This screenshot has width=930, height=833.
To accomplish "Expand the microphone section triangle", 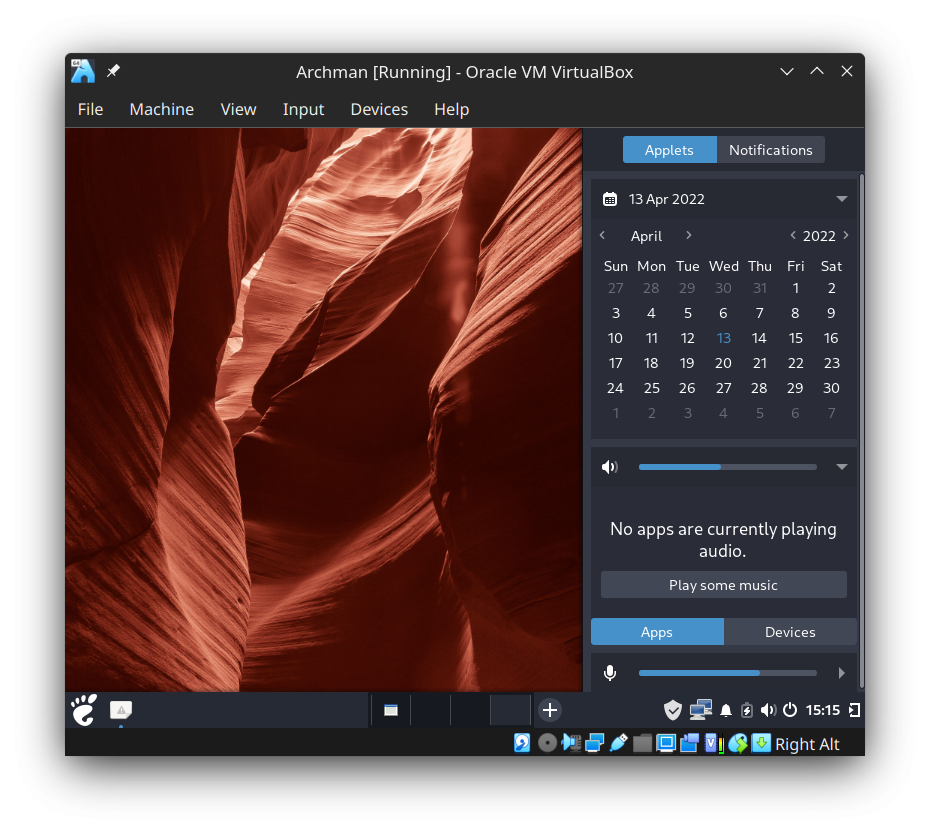I will [842, 673].
